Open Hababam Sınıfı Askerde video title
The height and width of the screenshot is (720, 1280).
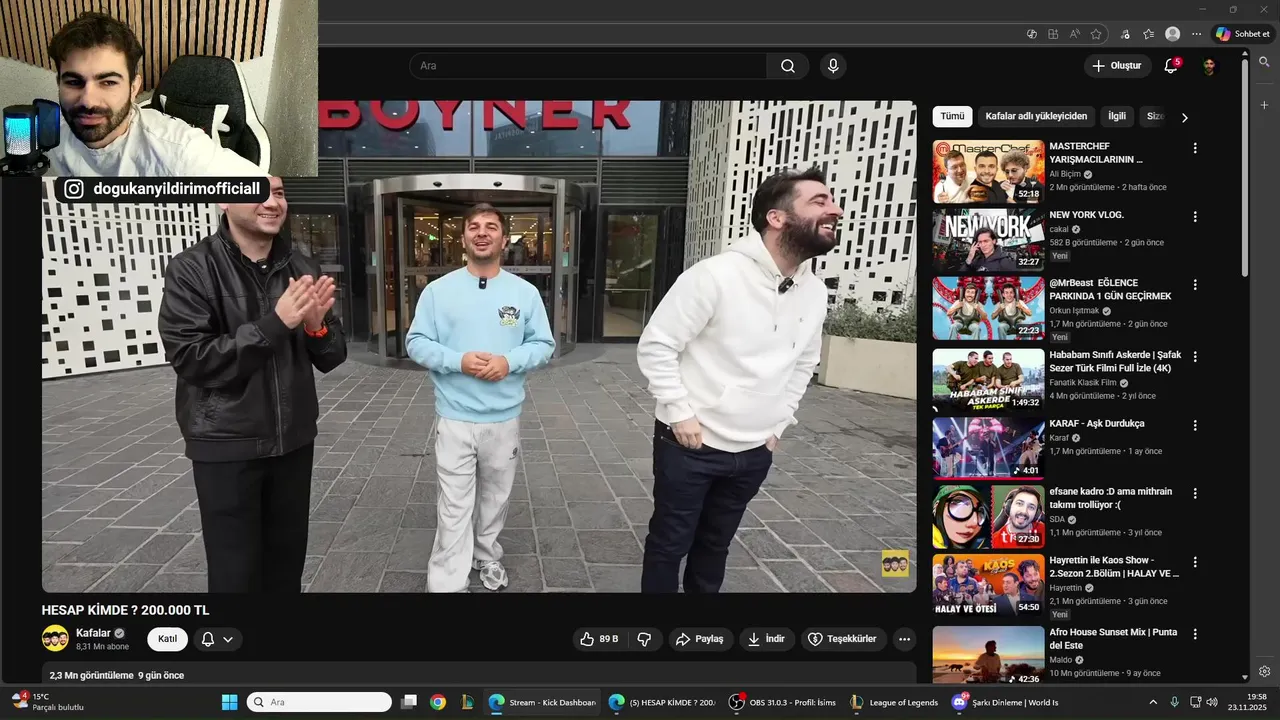pos(1115,361)
